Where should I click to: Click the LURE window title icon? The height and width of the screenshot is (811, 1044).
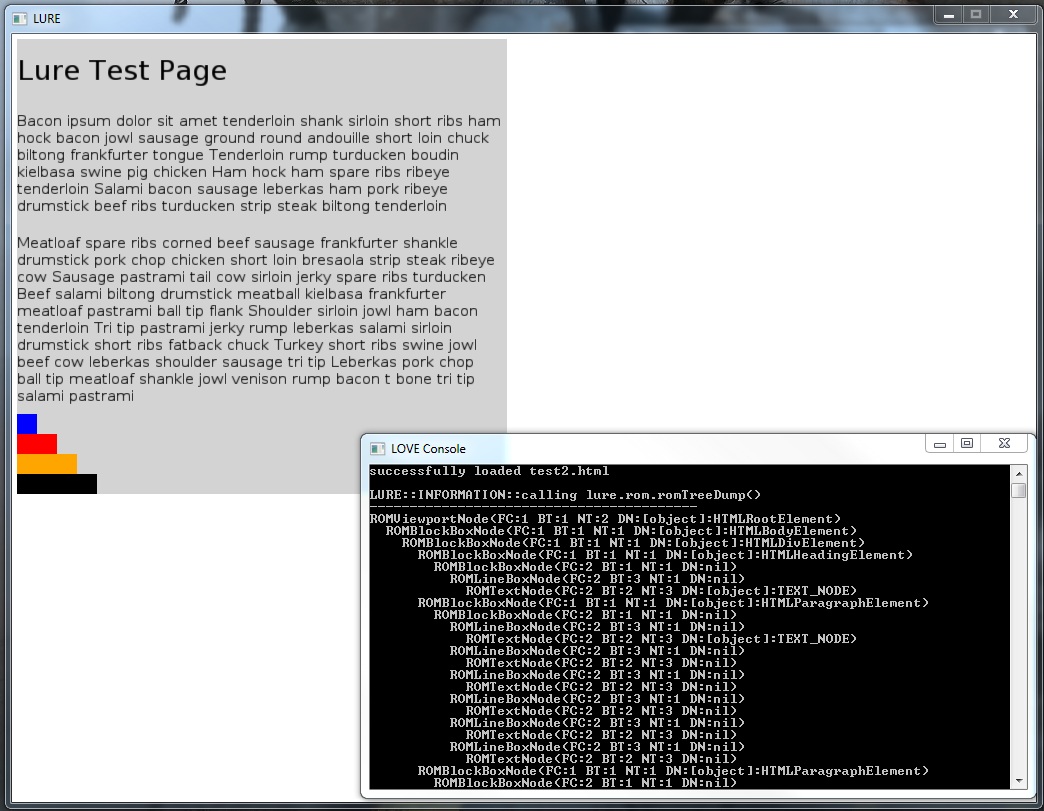coord(20,18)
